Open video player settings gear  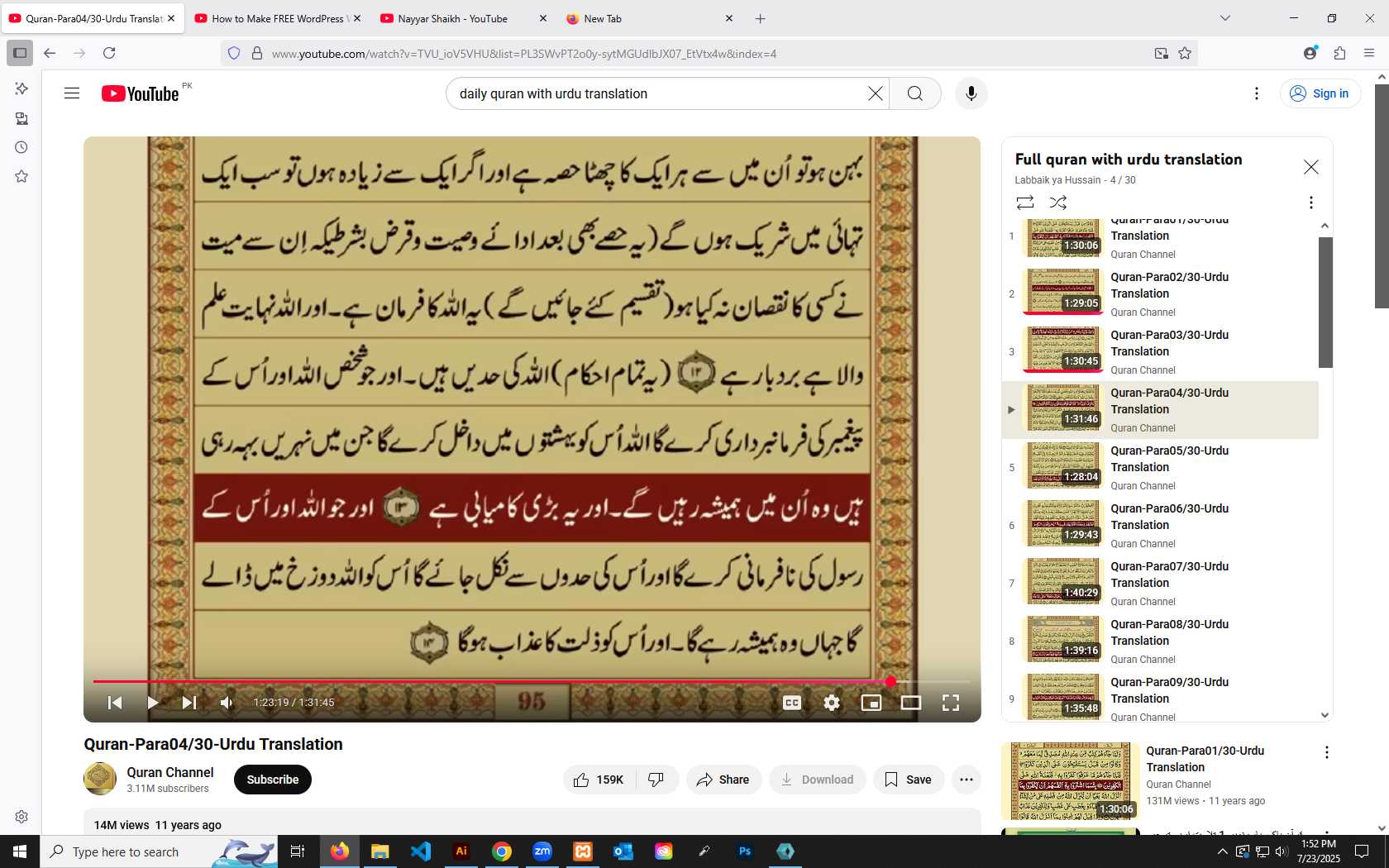coord(832,703)
